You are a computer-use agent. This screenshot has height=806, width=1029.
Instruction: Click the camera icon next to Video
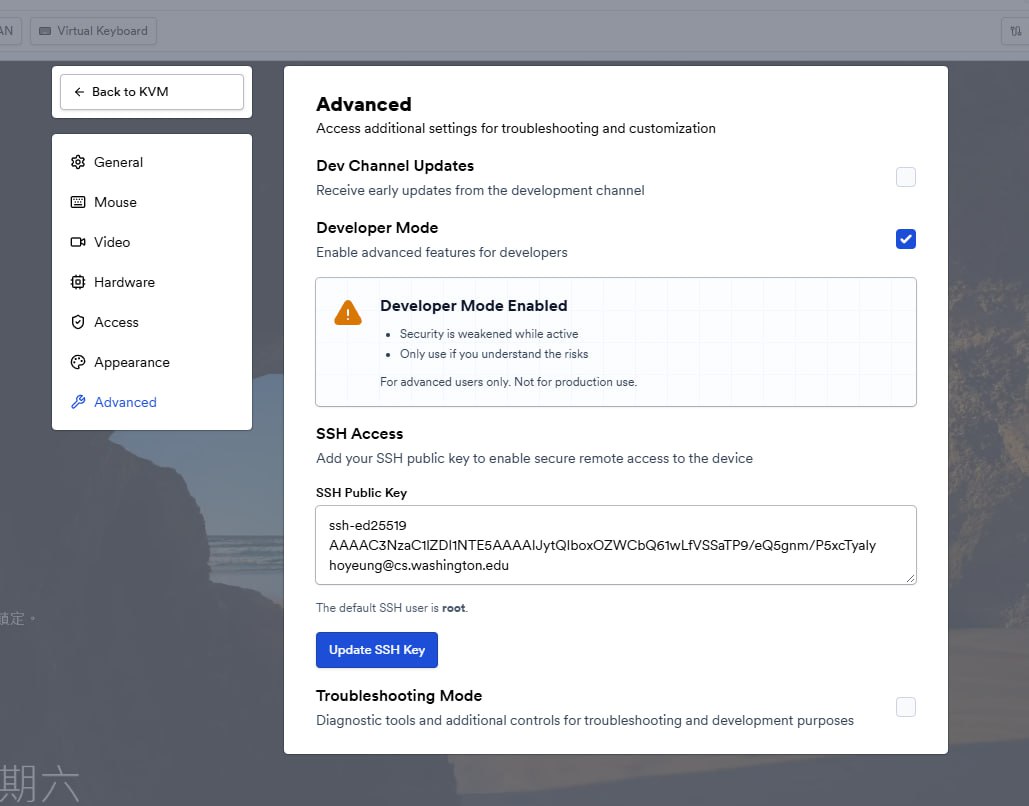click(78, 242)
